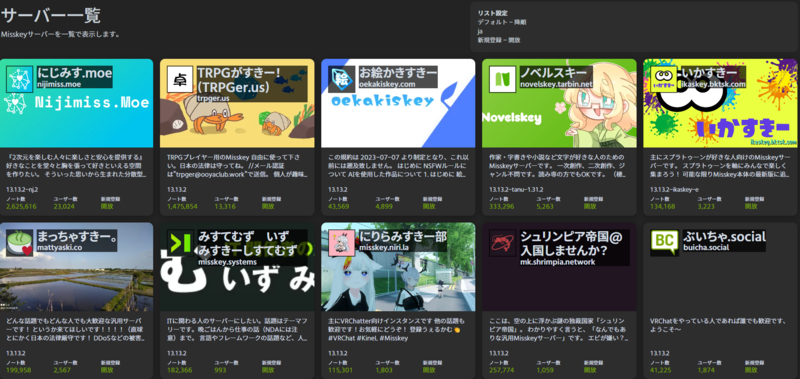Click the user count 13,316
800x379 pixels.
tap(224, 207)
